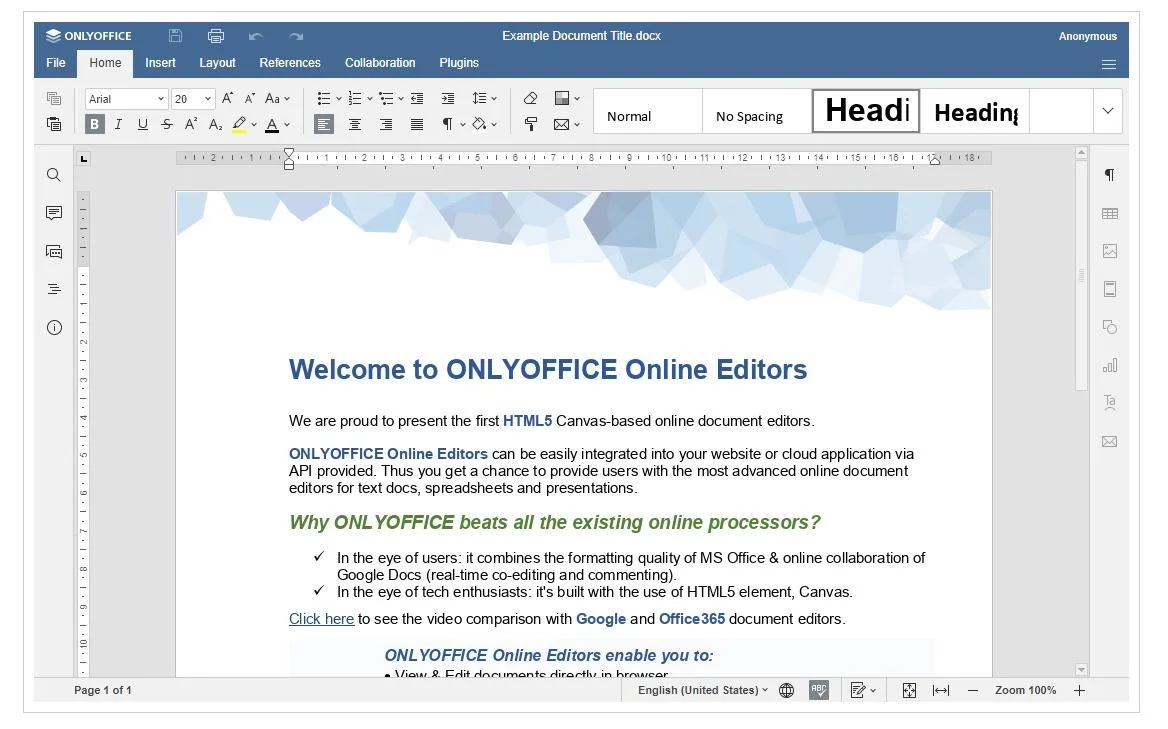Toggle spell checking in status bar
Screen dimensions: 1168x729
coord(819,690)
